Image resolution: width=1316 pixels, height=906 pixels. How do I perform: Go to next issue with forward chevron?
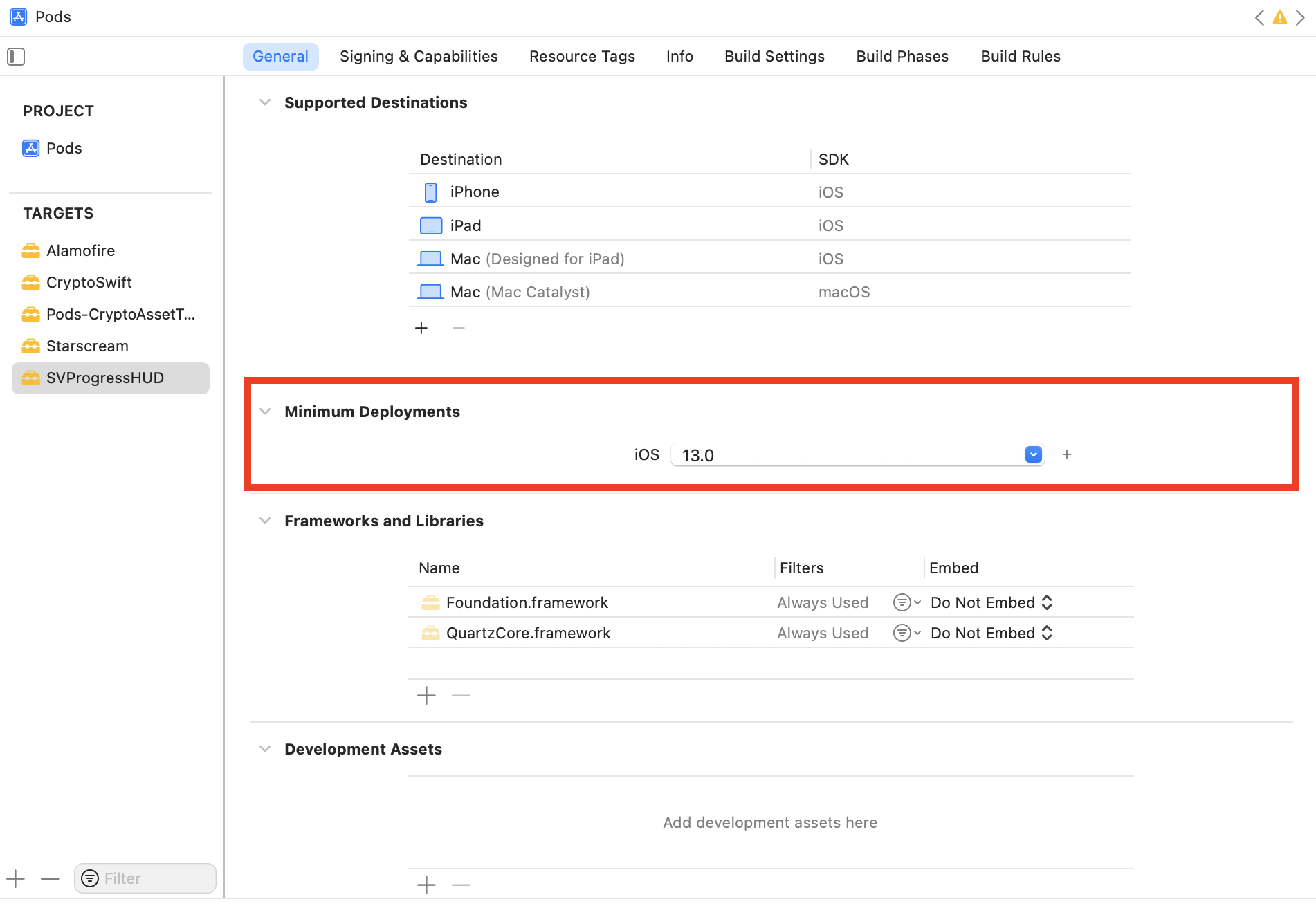point(1301,17)
